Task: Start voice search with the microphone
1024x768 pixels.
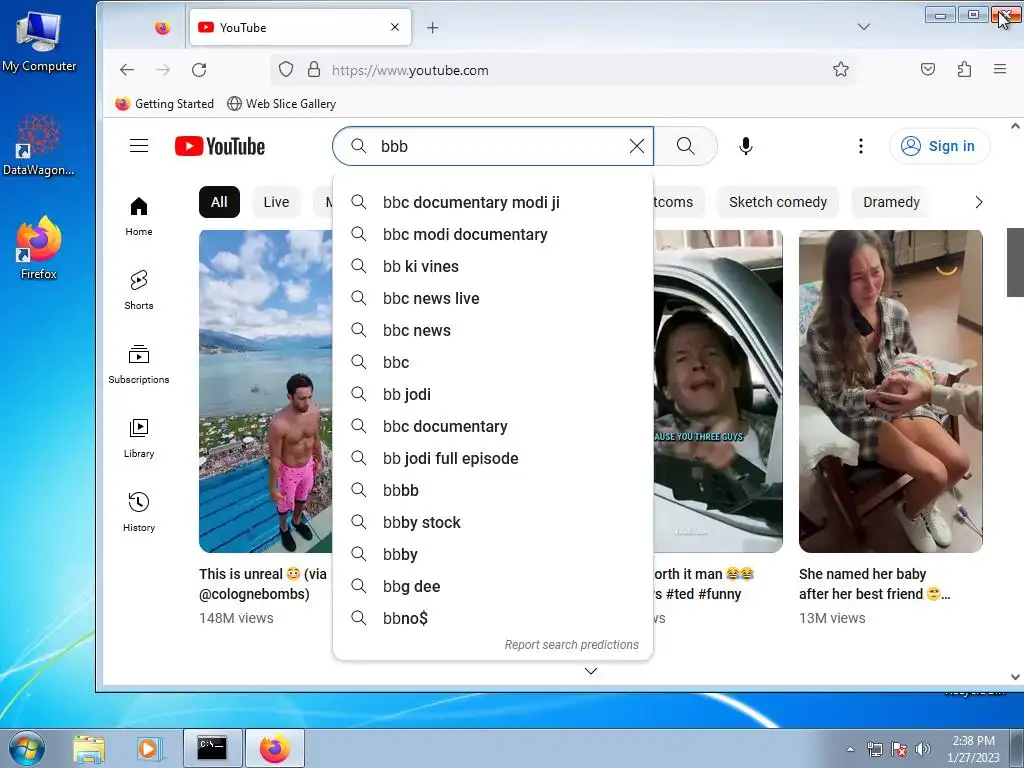Action: 746,146
